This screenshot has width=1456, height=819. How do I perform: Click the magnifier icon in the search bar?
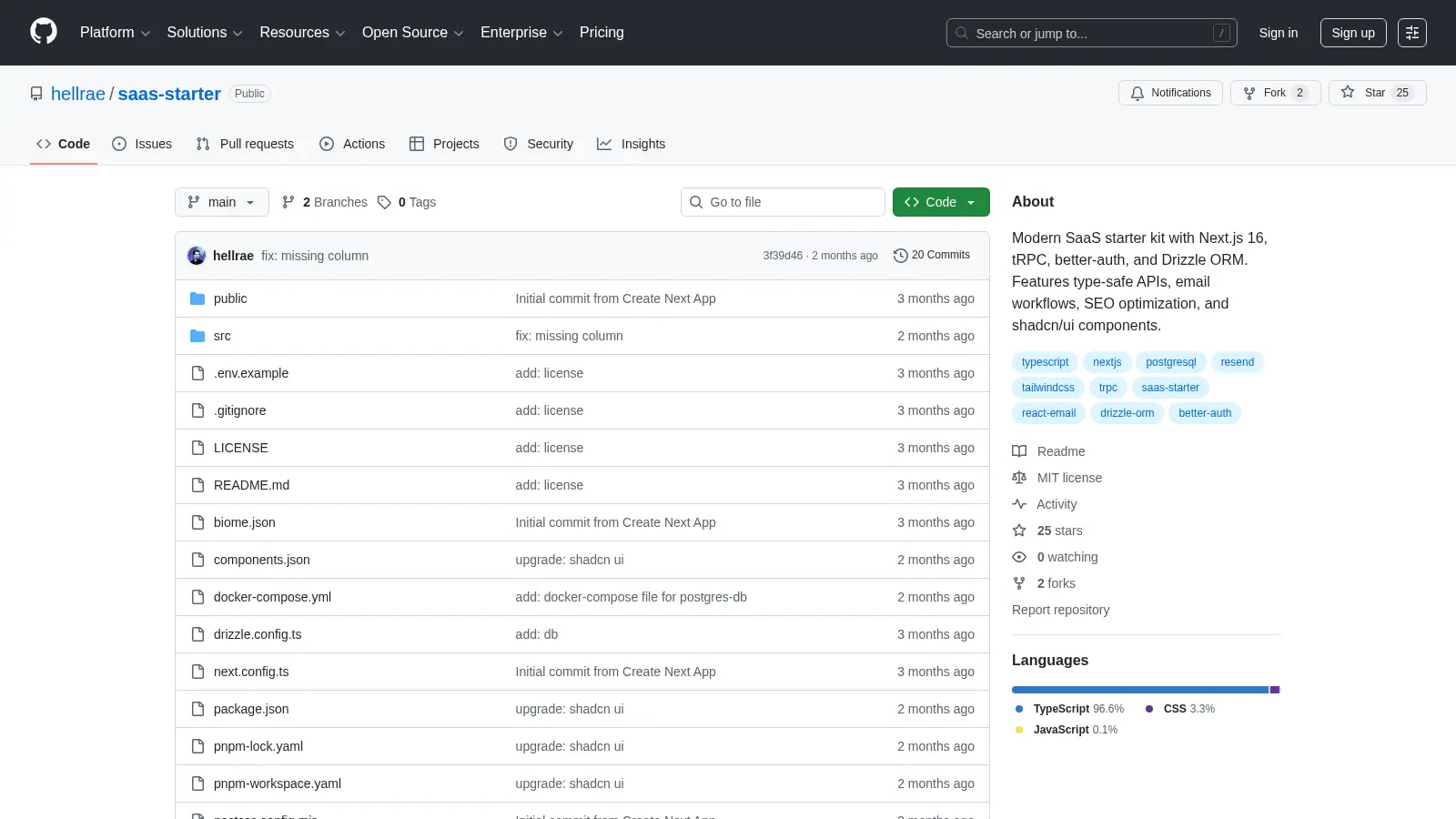(x=962, y=33)
